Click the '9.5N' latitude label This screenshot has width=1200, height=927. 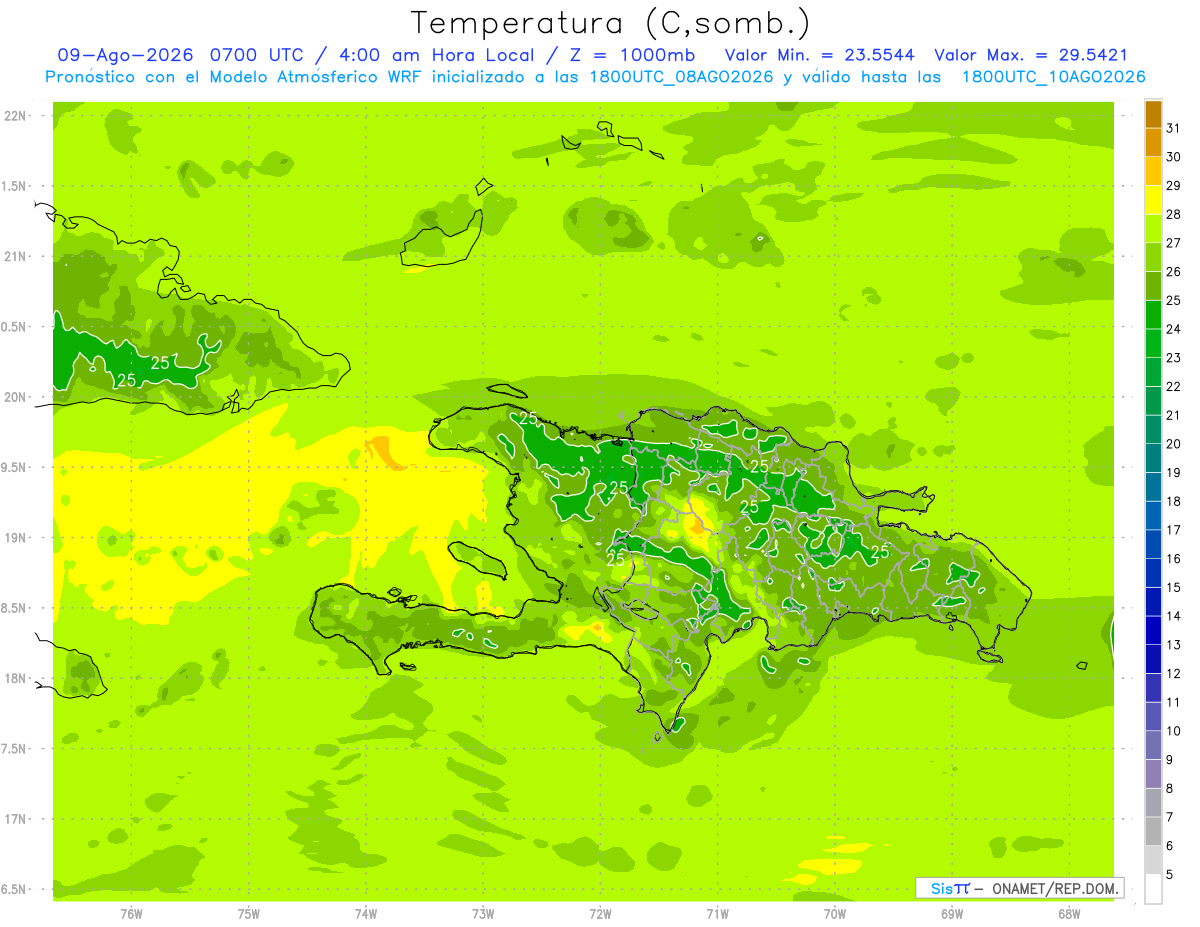click(x=14, y=468)
